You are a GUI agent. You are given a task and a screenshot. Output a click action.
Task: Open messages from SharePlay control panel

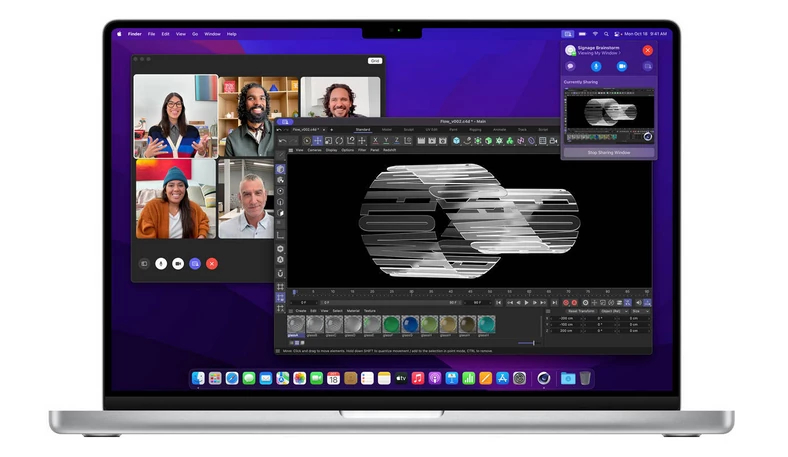(570, 66)
